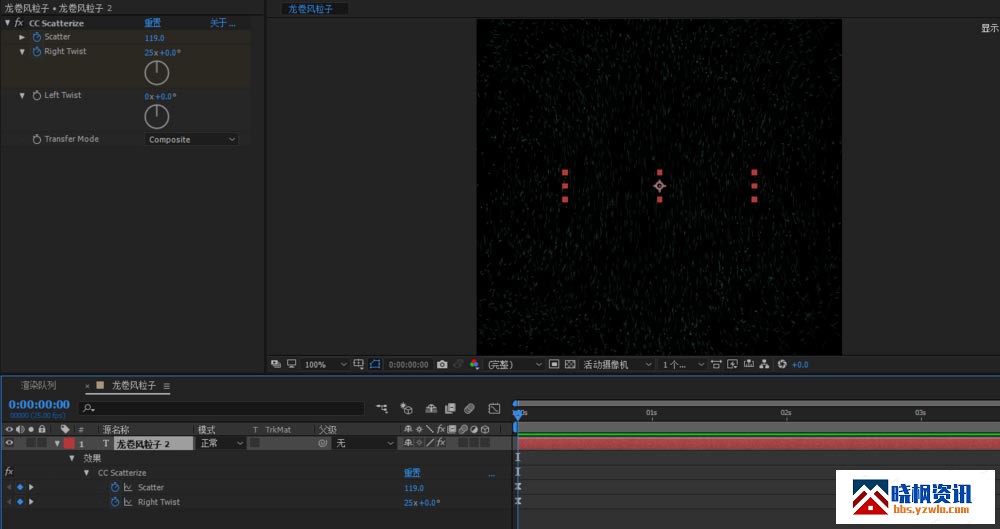Enable Transfer Mode stopwatch keyframing

(x=36, y=139)
